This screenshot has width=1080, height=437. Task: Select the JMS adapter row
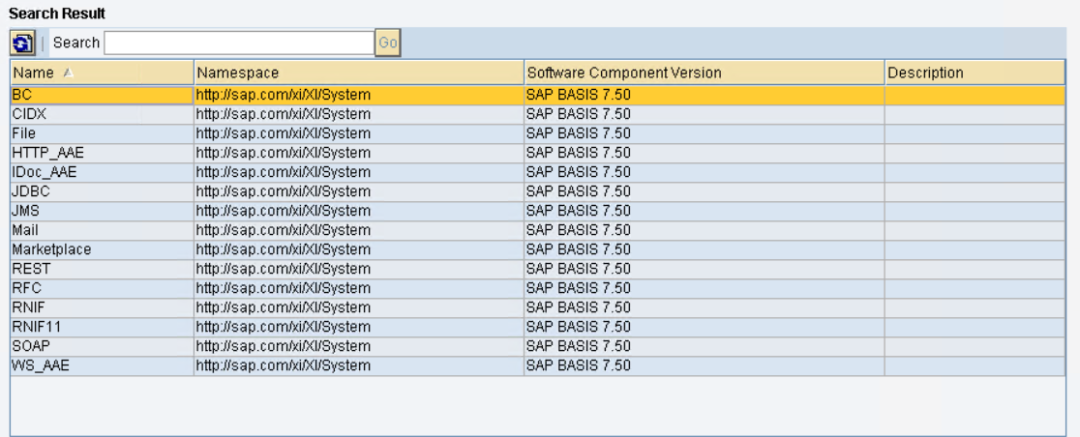coord(538,211)
